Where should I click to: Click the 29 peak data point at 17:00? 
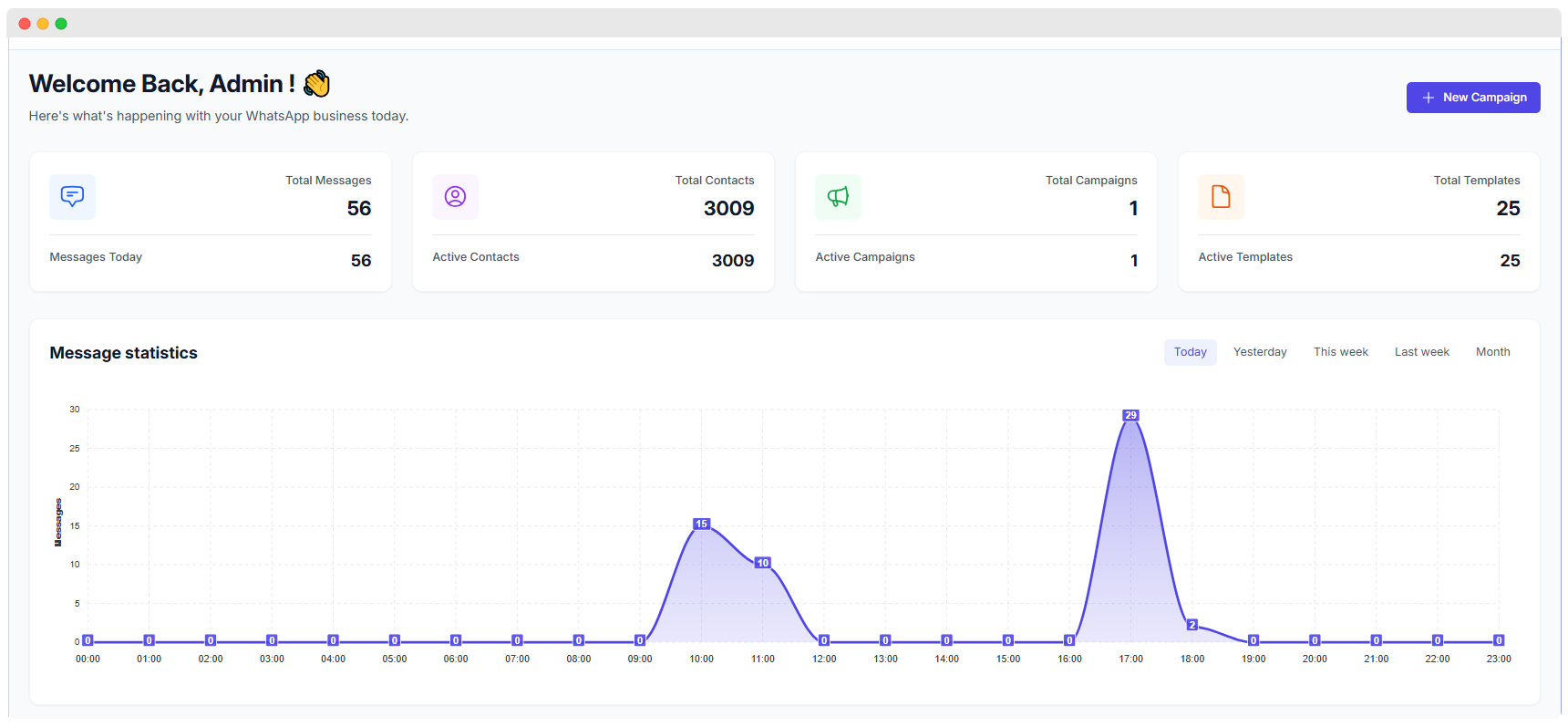1130,416
